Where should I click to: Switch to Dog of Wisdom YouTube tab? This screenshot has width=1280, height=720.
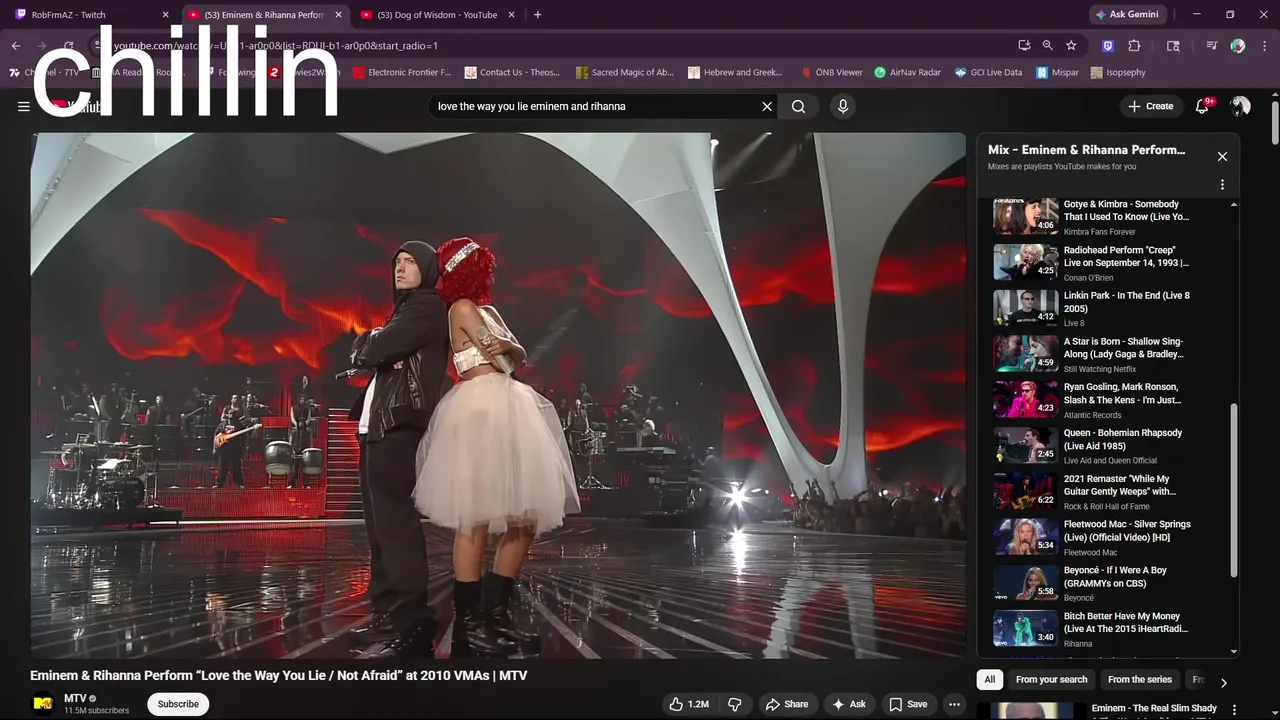tap(437, 15)
